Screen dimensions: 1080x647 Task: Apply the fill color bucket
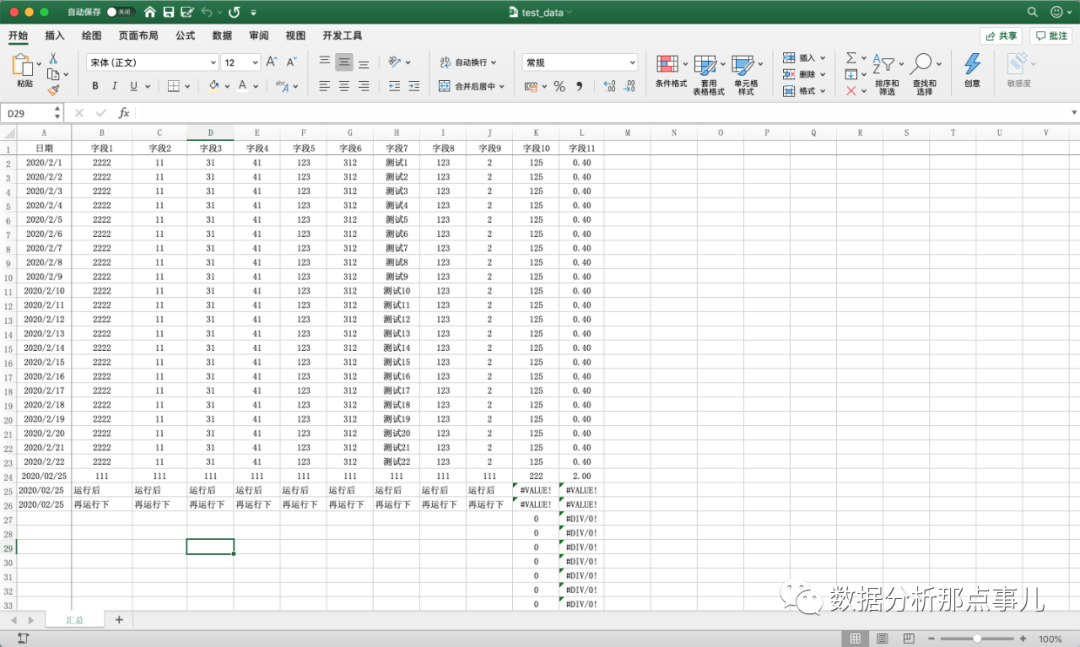pyautogui.click(x=214, y=86)
